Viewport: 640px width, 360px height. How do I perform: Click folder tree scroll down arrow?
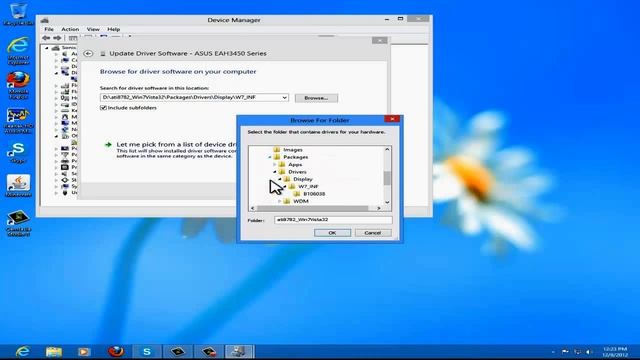click(x=387, y=202)
